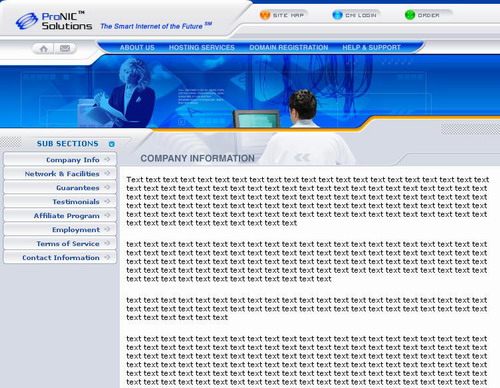The image size is (500, 388).
Task: Open the Domain Registration menu
Action: coord(289,48)
